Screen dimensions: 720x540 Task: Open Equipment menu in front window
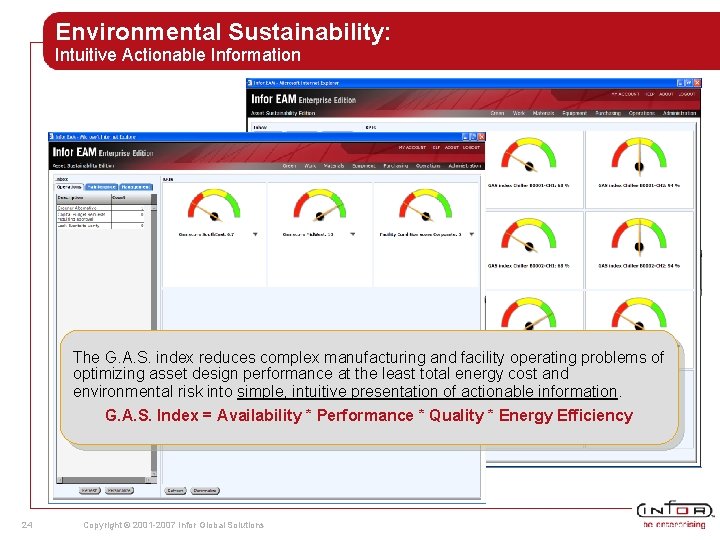[364, 166]
